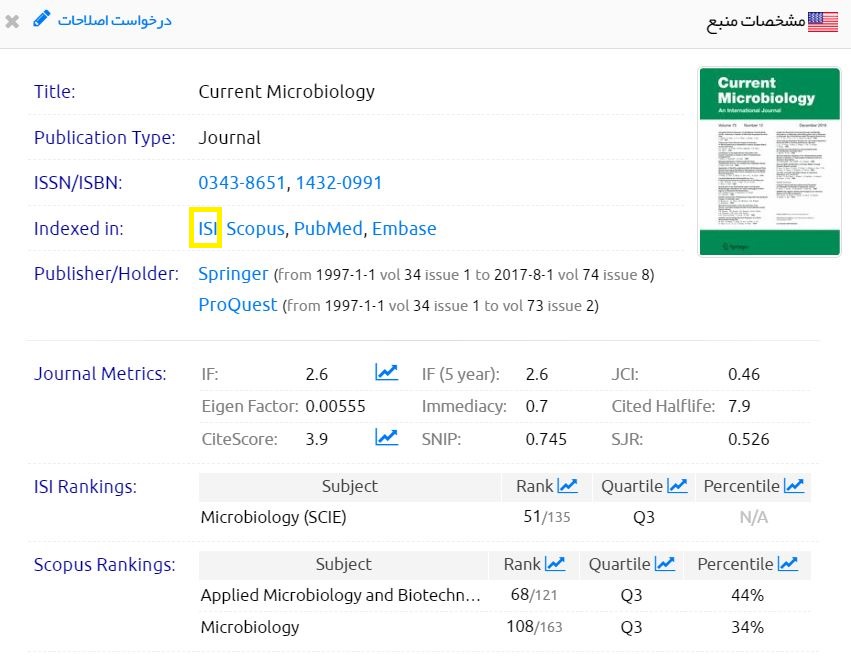
Task: Open the Scopus index link
Action: (x=256, y=229)
